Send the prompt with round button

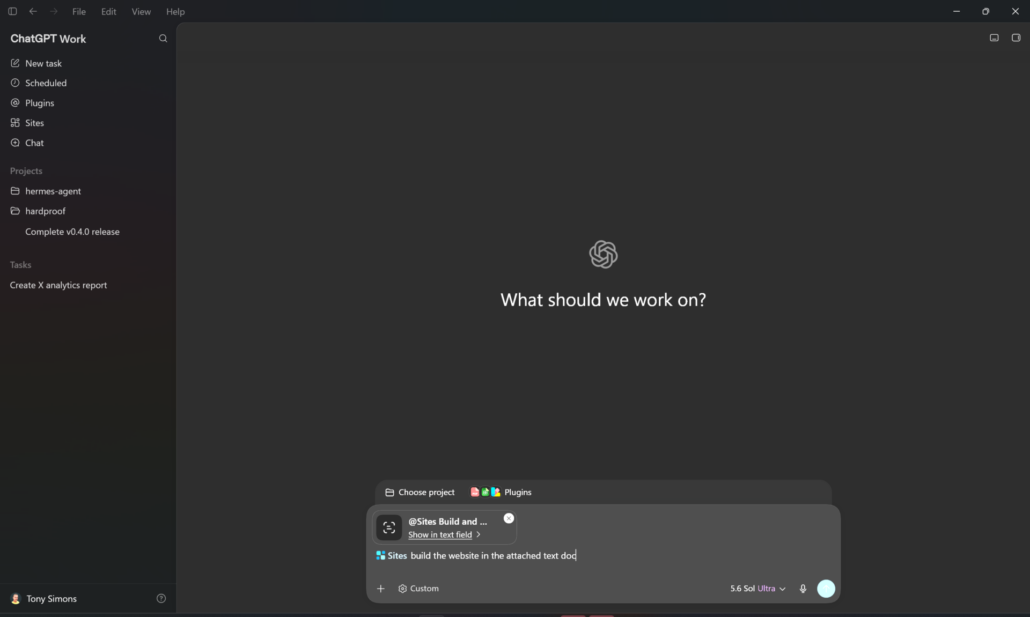(826, 588)
